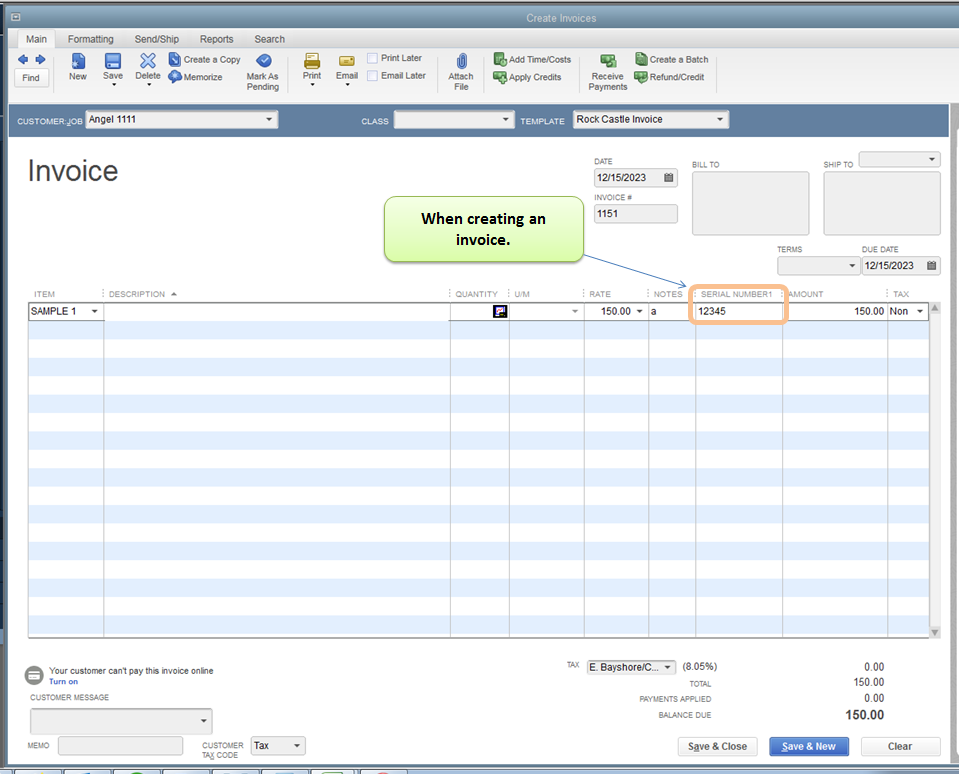Open the Class dropdown
Viewport: 959px width, 774px height.
505,119
